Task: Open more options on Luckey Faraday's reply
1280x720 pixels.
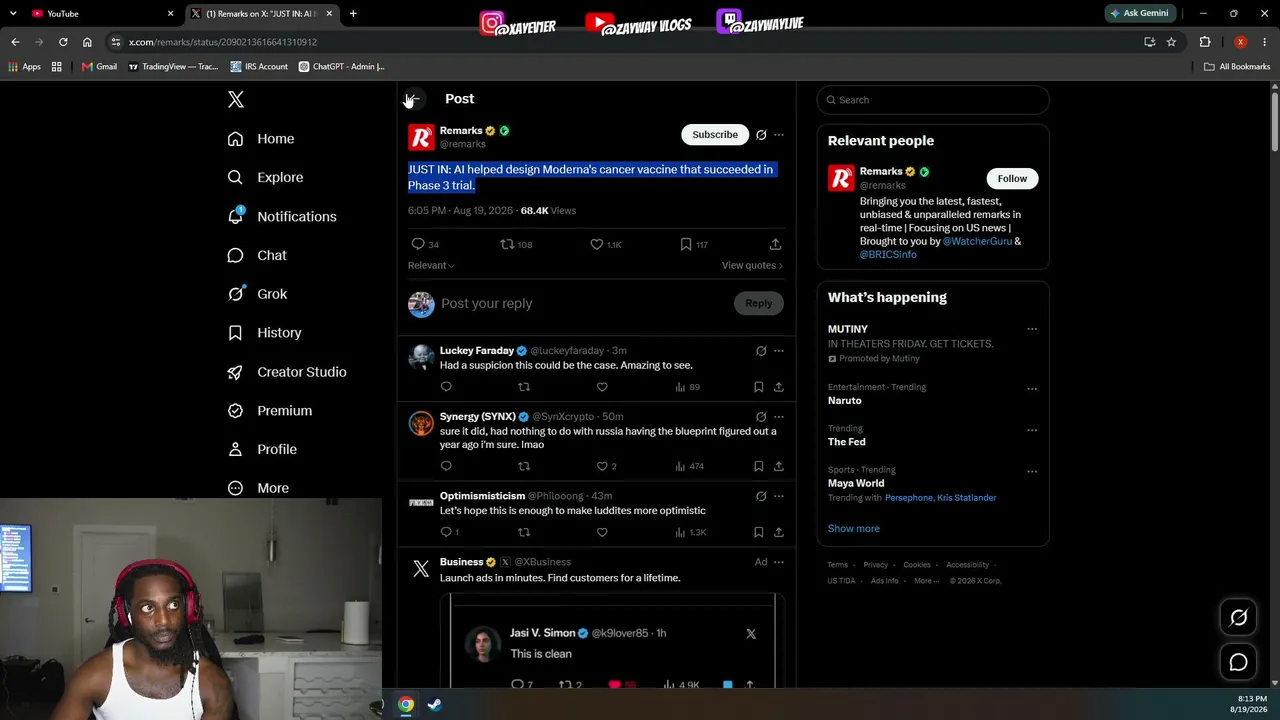Action: point(779,351)
